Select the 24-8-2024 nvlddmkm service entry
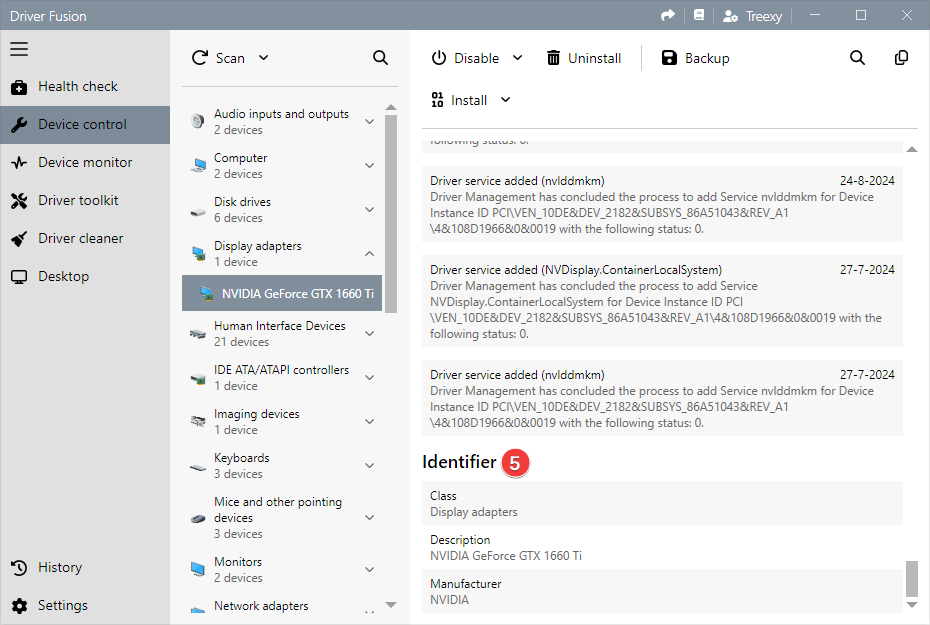930x625 pixels. [x=662, y=205]
